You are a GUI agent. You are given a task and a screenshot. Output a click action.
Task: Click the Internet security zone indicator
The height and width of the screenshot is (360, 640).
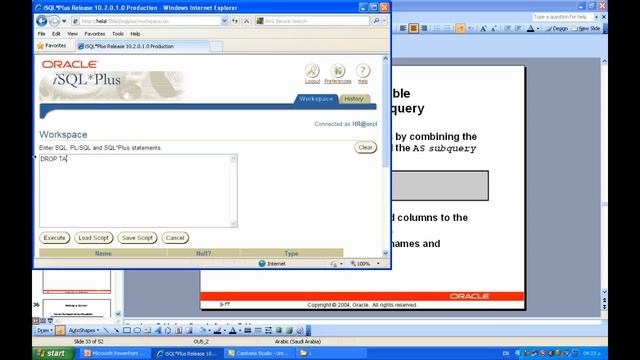tap(272, 264)
